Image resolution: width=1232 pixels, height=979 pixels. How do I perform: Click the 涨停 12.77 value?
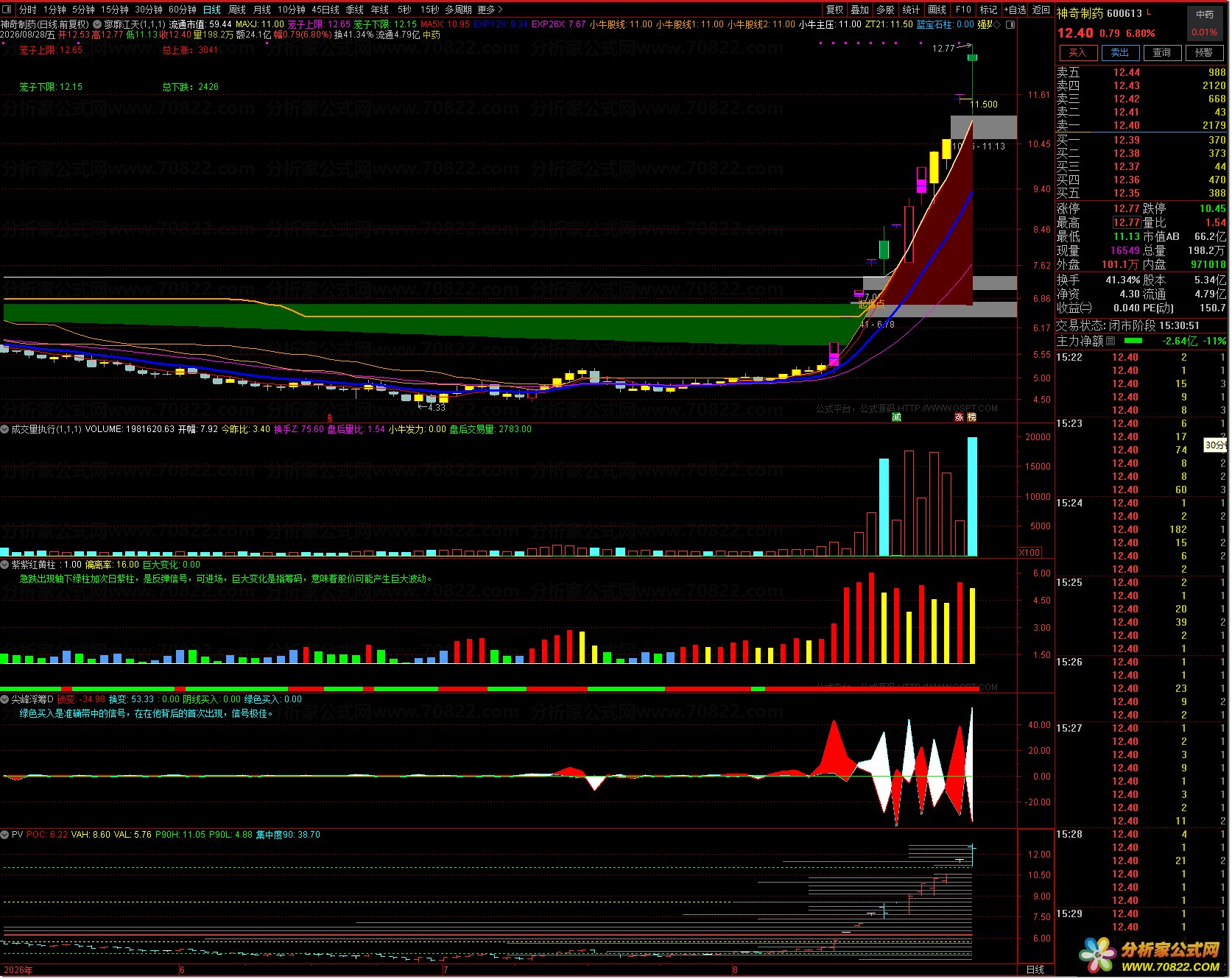pyautogui.click(x=1127, y=208)
